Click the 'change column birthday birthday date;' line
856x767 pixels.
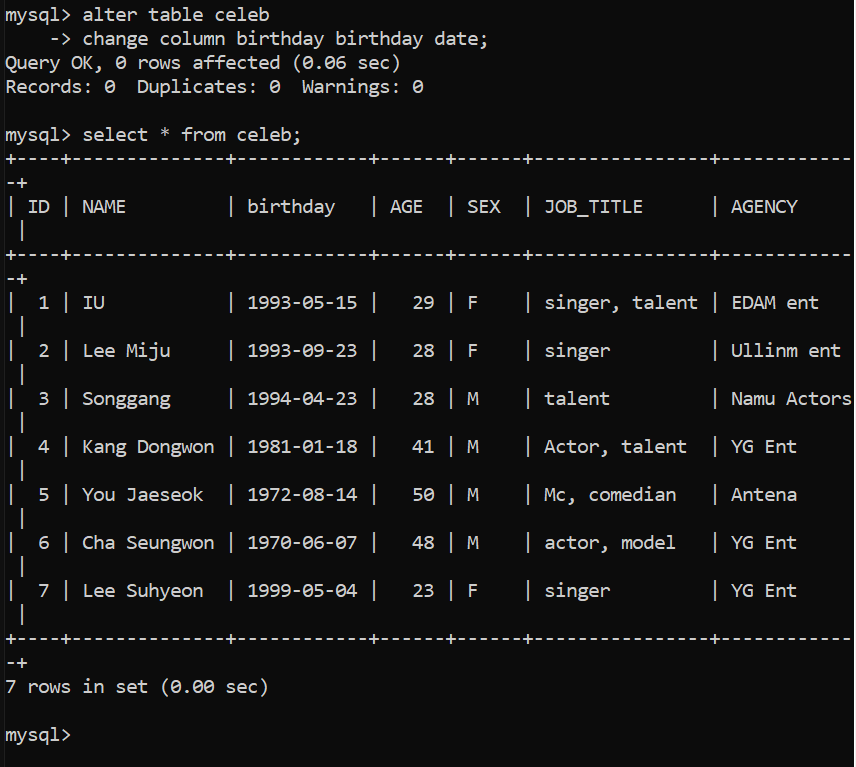coord(285,39)
